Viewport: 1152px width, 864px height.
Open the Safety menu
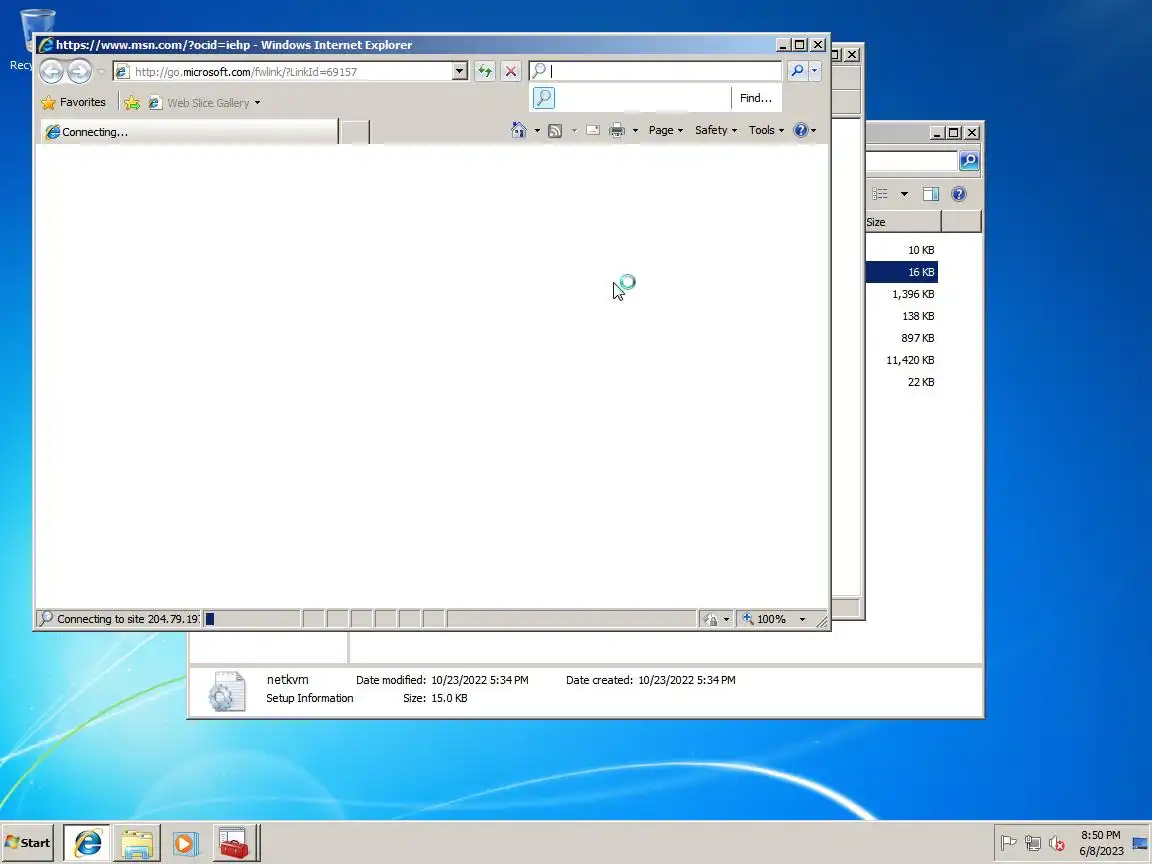[716, 130]
